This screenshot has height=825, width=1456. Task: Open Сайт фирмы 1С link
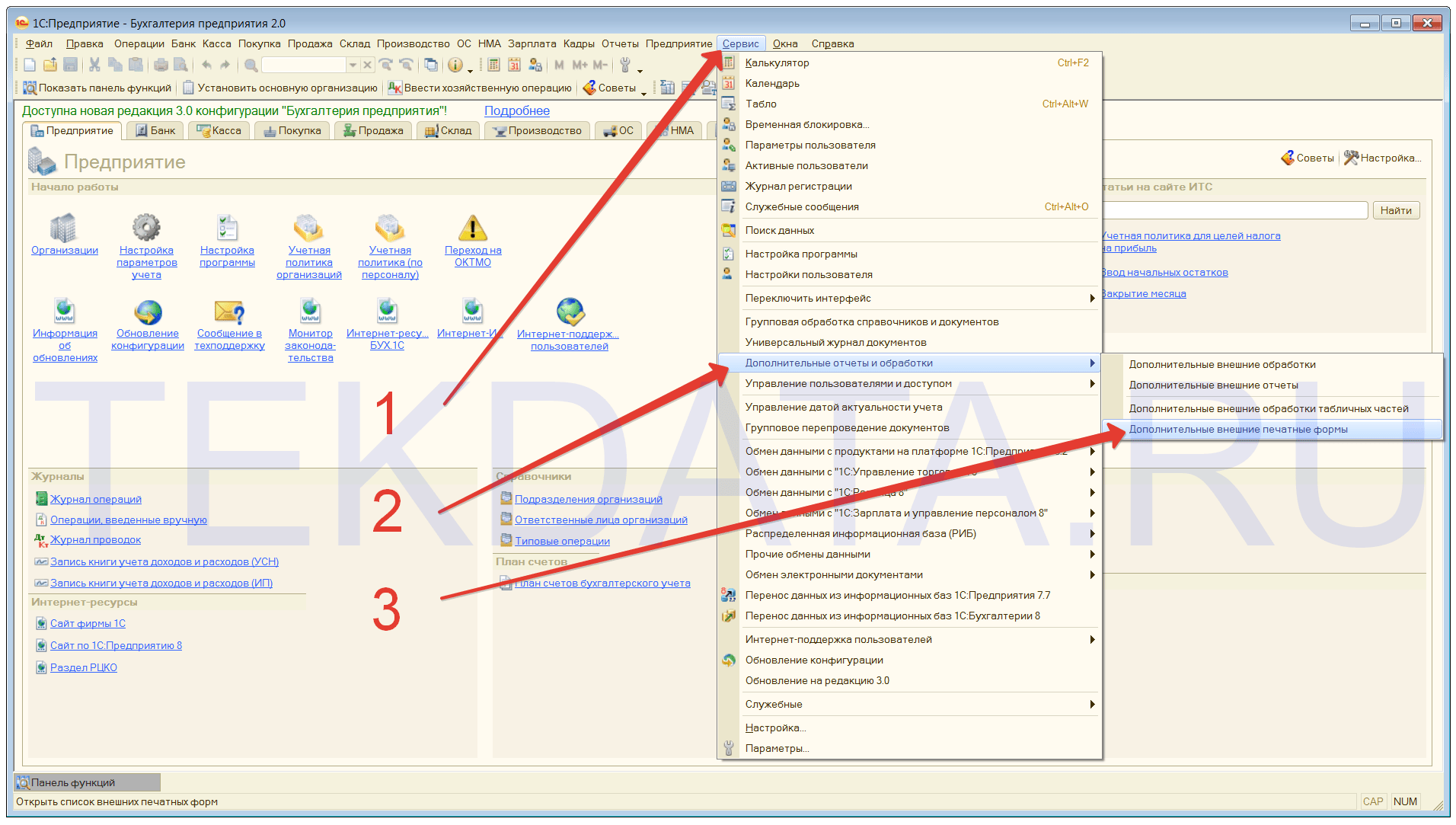click(x=88, y=623)
